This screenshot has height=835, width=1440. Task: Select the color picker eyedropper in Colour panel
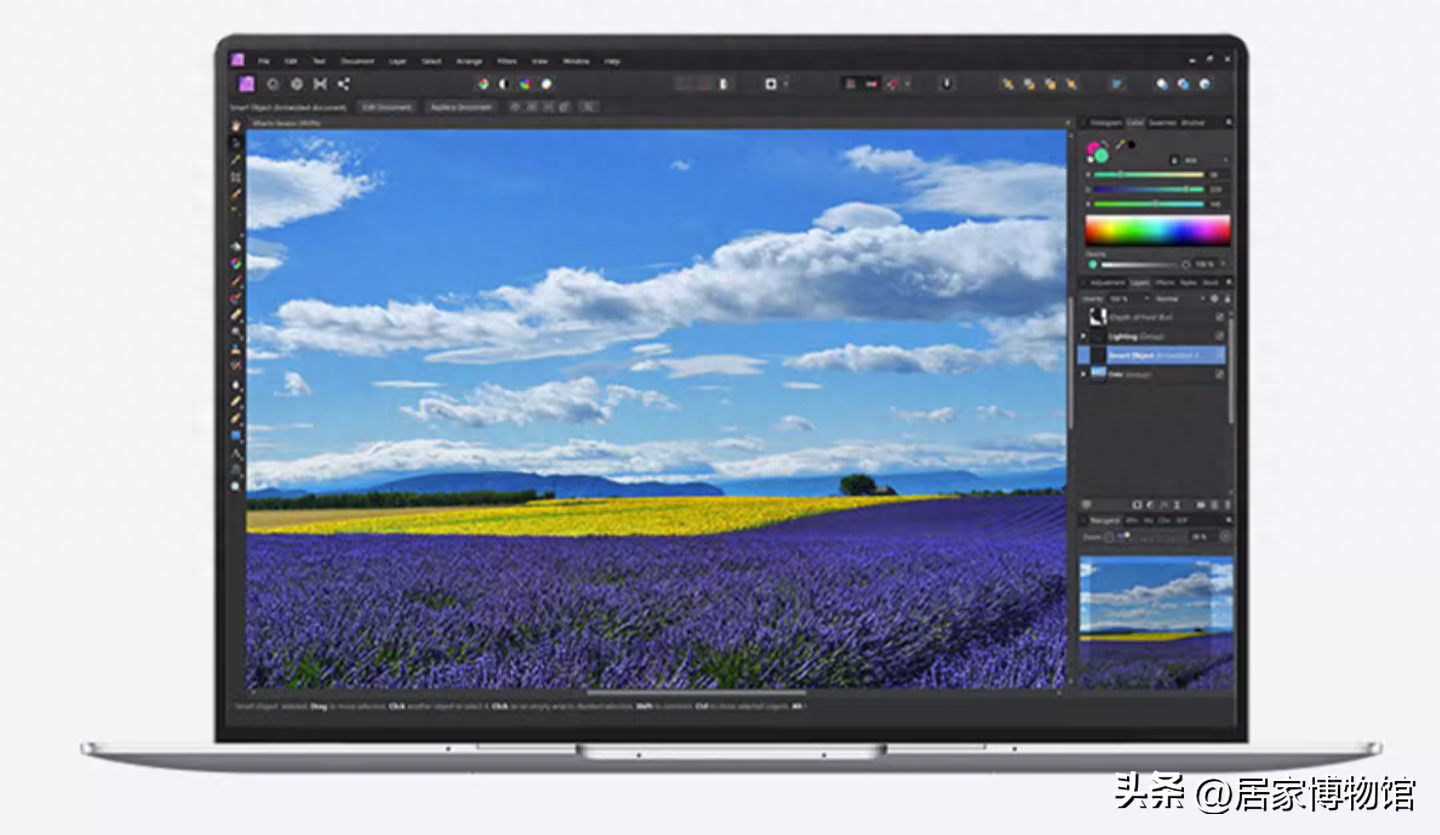(x=1120, y=145)
